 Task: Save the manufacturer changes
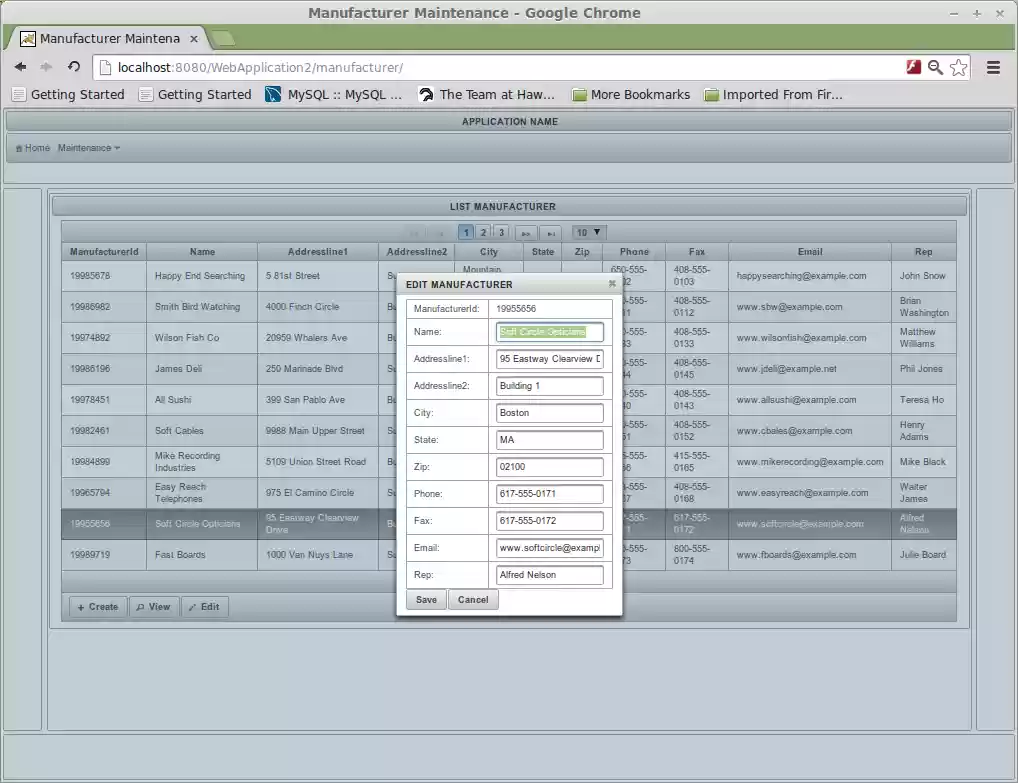tap(426, 600)
